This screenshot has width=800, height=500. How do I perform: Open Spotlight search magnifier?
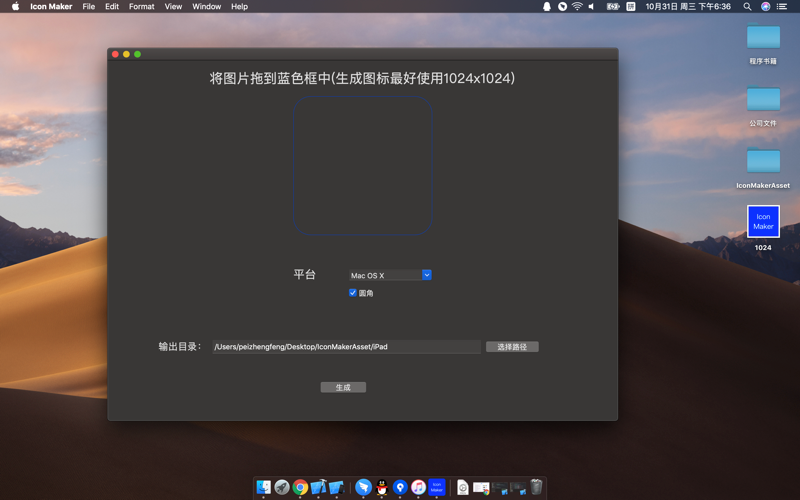point(747,7)
